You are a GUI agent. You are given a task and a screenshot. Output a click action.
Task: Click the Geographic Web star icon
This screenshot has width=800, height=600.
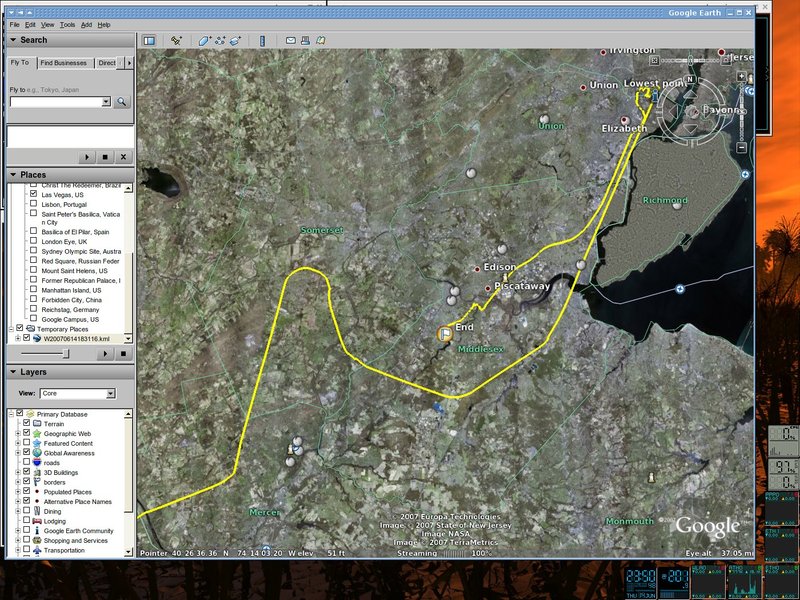coord(37,433)
